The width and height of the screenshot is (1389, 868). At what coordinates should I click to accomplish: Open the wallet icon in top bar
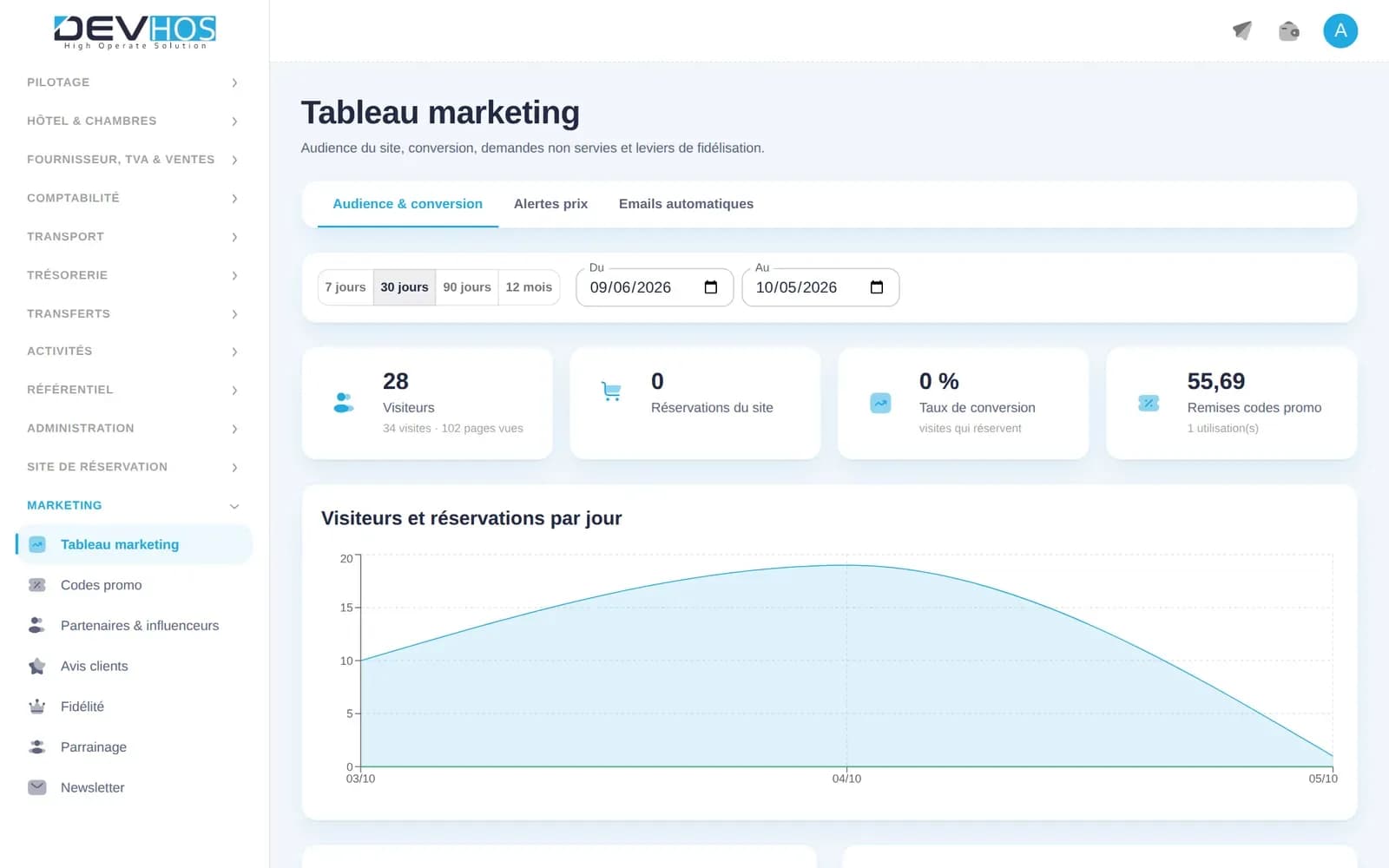1289,31
